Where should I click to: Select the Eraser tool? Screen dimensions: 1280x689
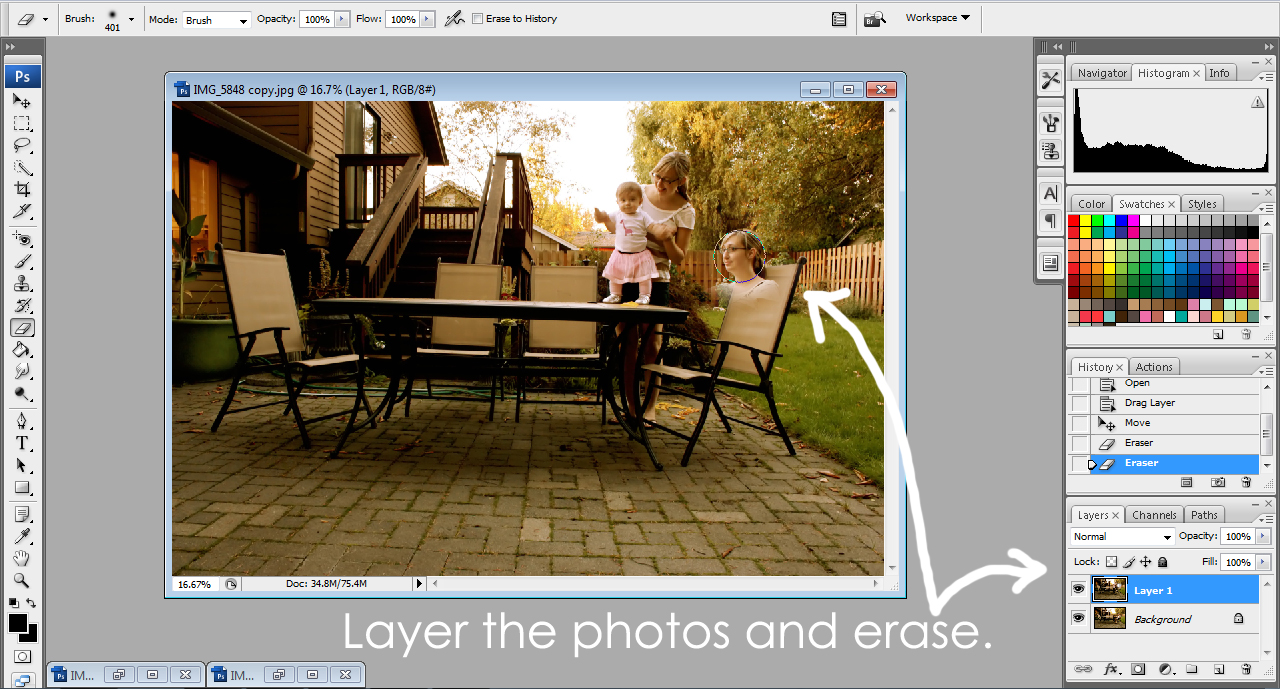tap(22, 327)
